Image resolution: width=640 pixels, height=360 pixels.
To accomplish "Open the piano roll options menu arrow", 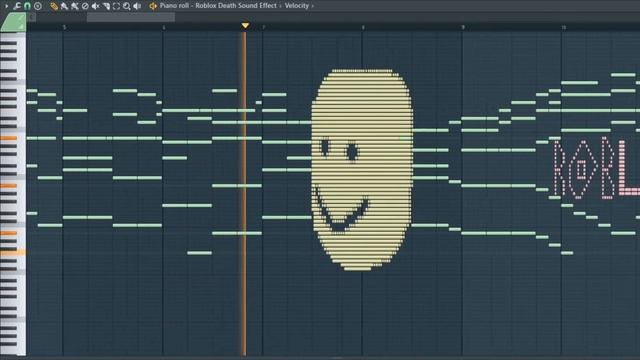I will (x=6, y=6).
